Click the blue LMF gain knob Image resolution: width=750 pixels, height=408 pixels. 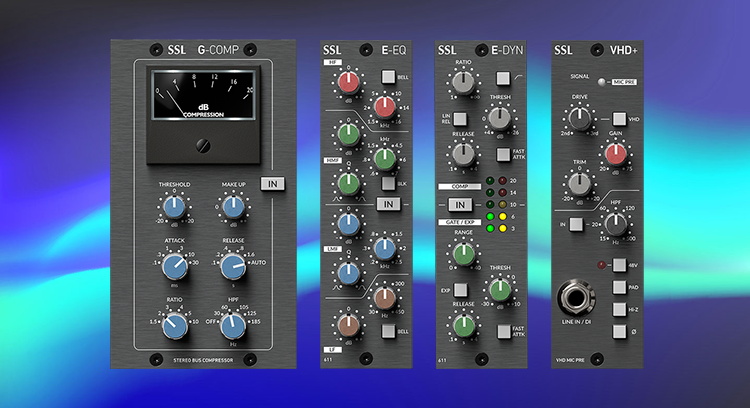(x=349, y=224)
